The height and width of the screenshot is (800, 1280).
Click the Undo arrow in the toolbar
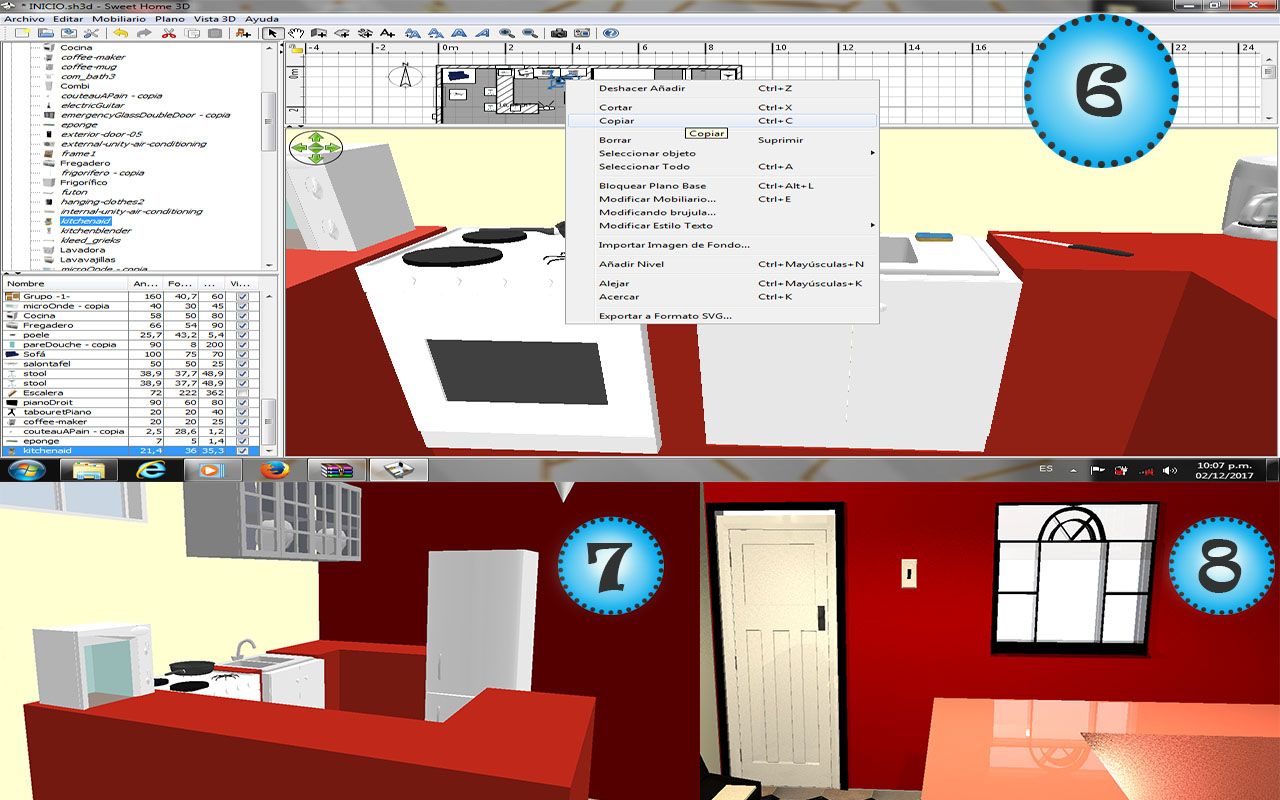(121, 33)
